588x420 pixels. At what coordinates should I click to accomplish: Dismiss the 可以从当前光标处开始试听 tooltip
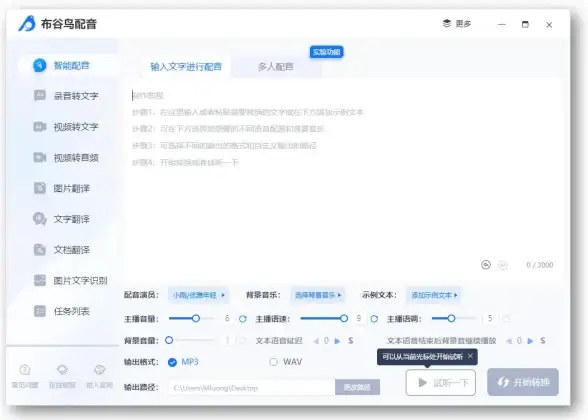tap(470, 356)
